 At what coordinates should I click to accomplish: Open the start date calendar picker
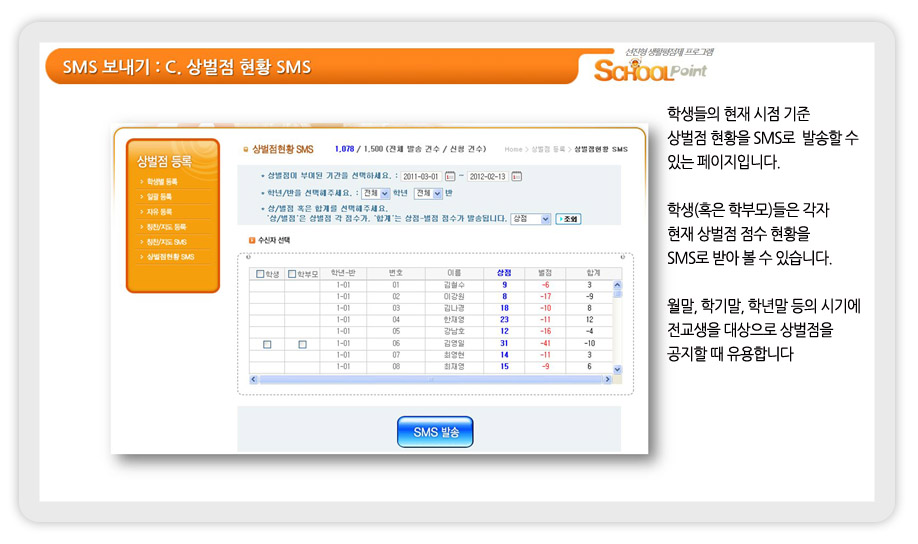point(450,176)
